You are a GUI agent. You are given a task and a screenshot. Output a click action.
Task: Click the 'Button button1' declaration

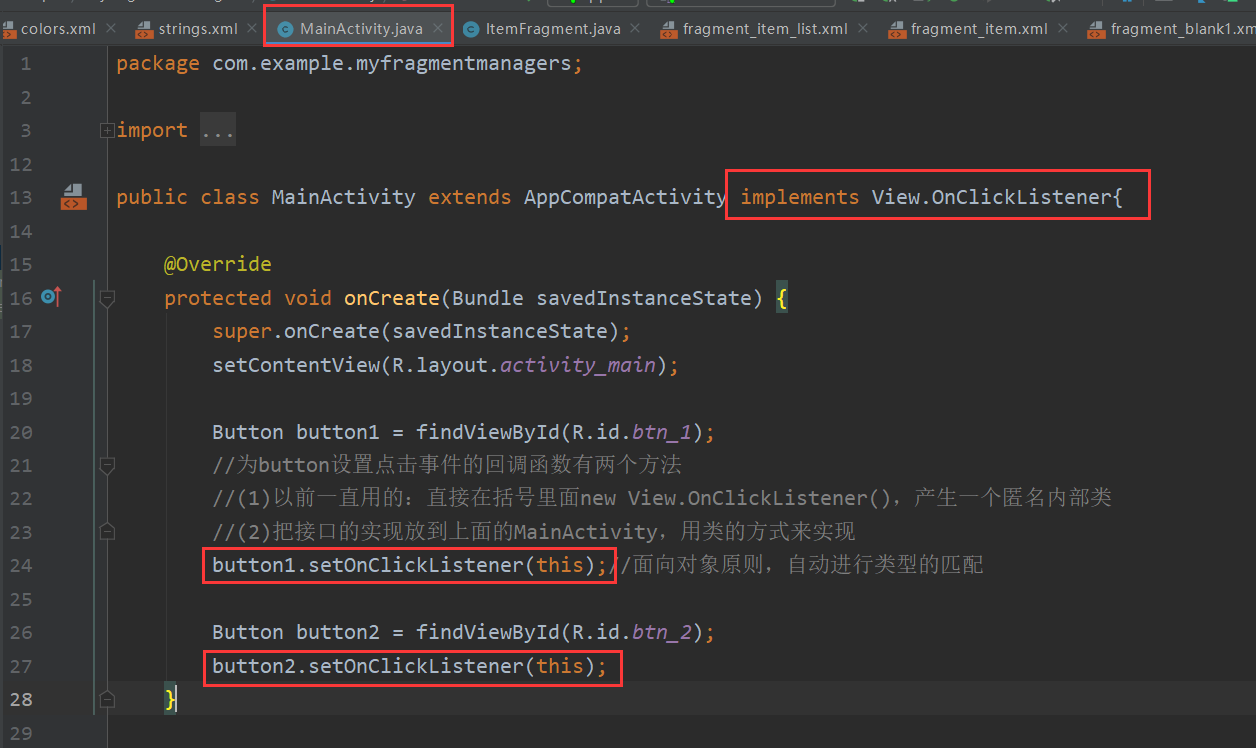pos(296,432)
